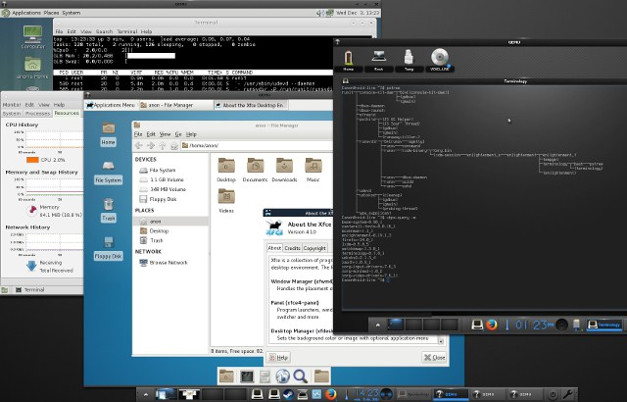Launch Firefox from the bottom taskbar
The width and height of the screenshot is (627, 402).
point(330,394)
